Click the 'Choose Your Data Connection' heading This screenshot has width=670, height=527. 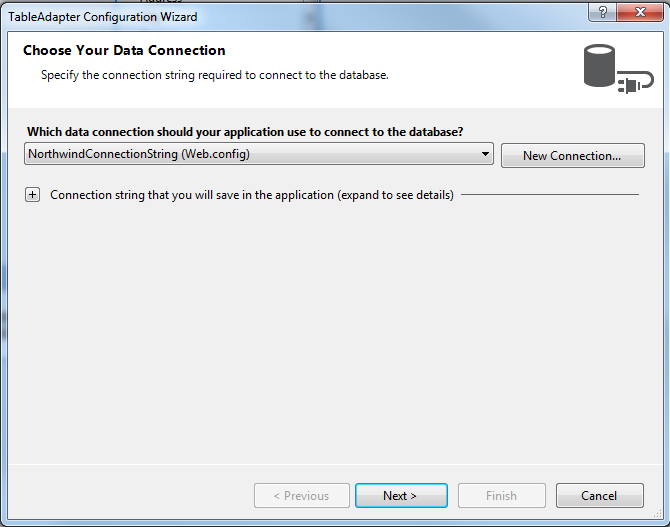124,50
